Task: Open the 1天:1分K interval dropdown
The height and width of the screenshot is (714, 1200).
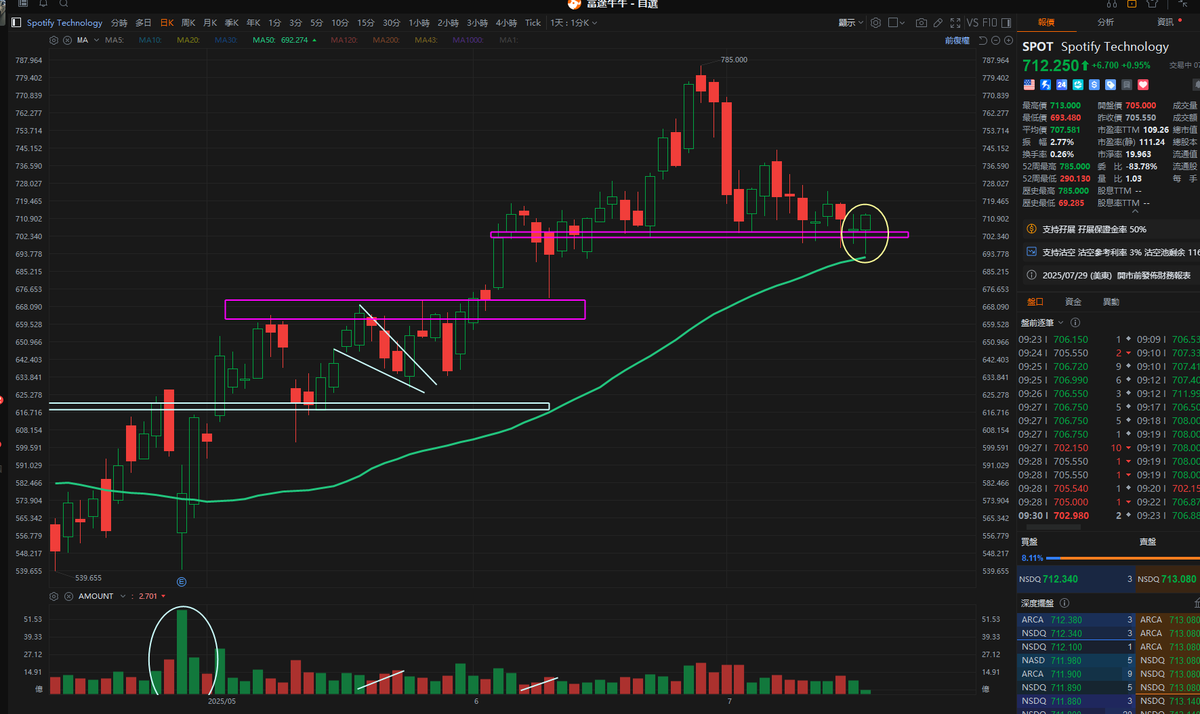Action: [x=574, y=22]
